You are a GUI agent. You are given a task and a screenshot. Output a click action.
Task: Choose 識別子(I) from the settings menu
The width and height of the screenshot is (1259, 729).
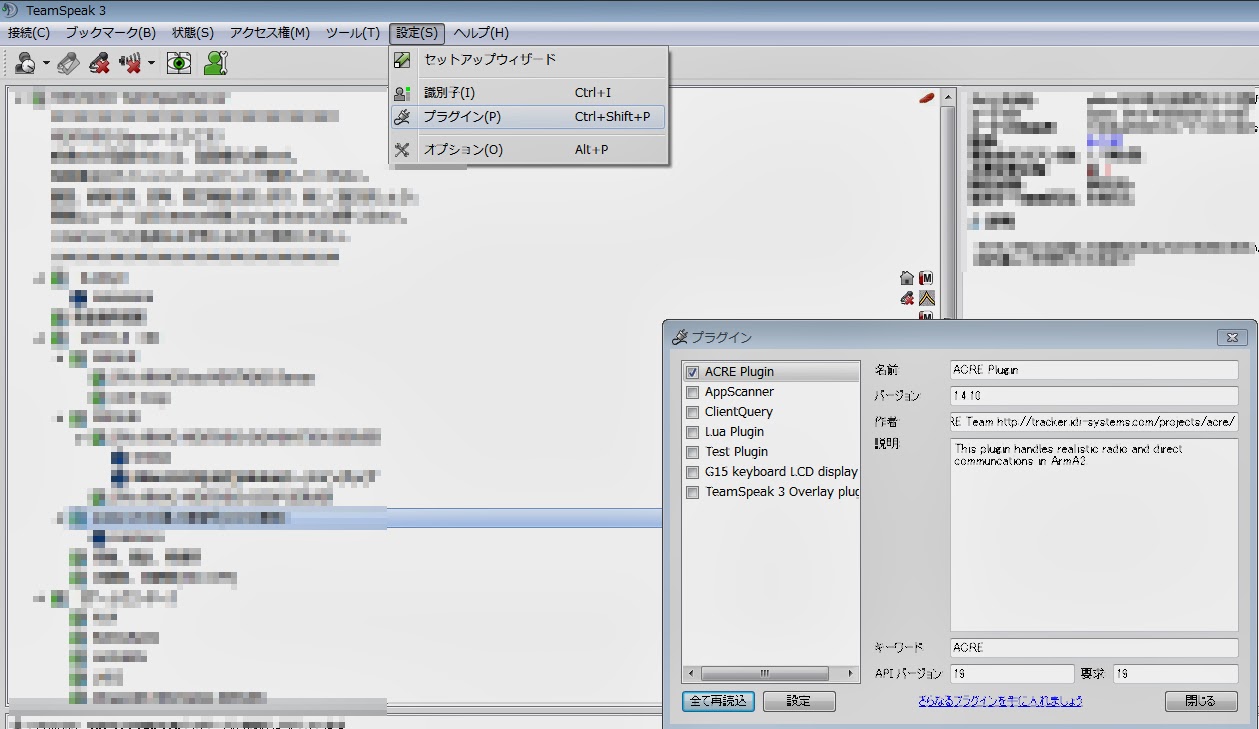pos(528,93)
